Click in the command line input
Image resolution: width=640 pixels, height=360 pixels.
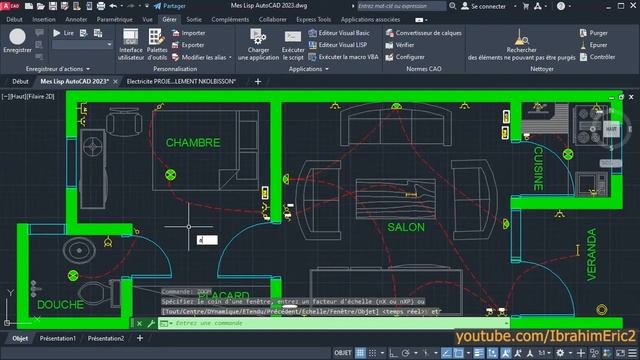click(x=333, y=323)
